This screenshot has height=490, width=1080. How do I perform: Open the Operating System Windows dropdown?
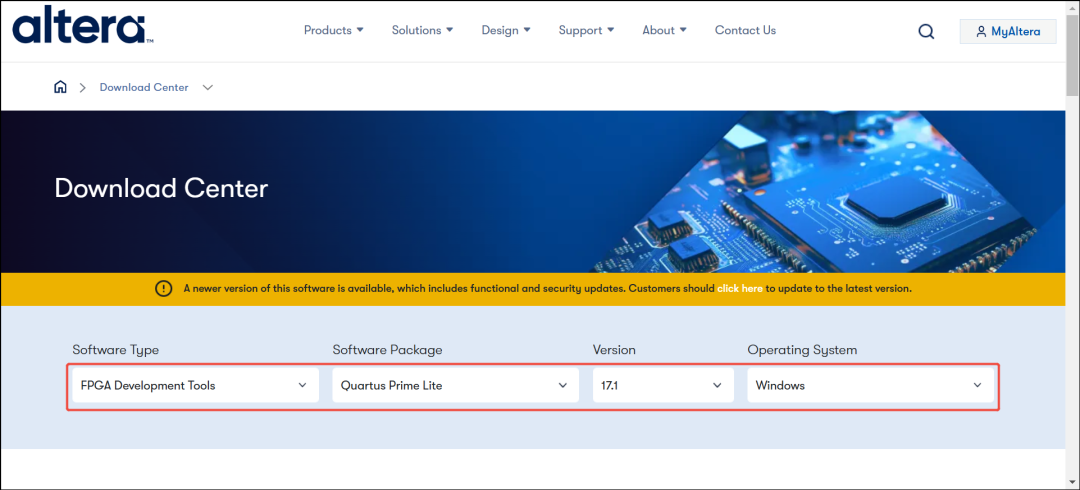871,385
